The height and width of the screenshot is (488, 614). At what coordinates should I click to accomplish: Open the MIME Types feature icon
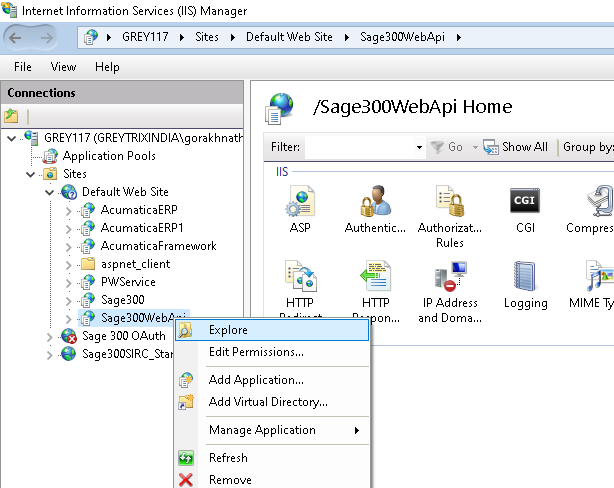tap(600, 276)
